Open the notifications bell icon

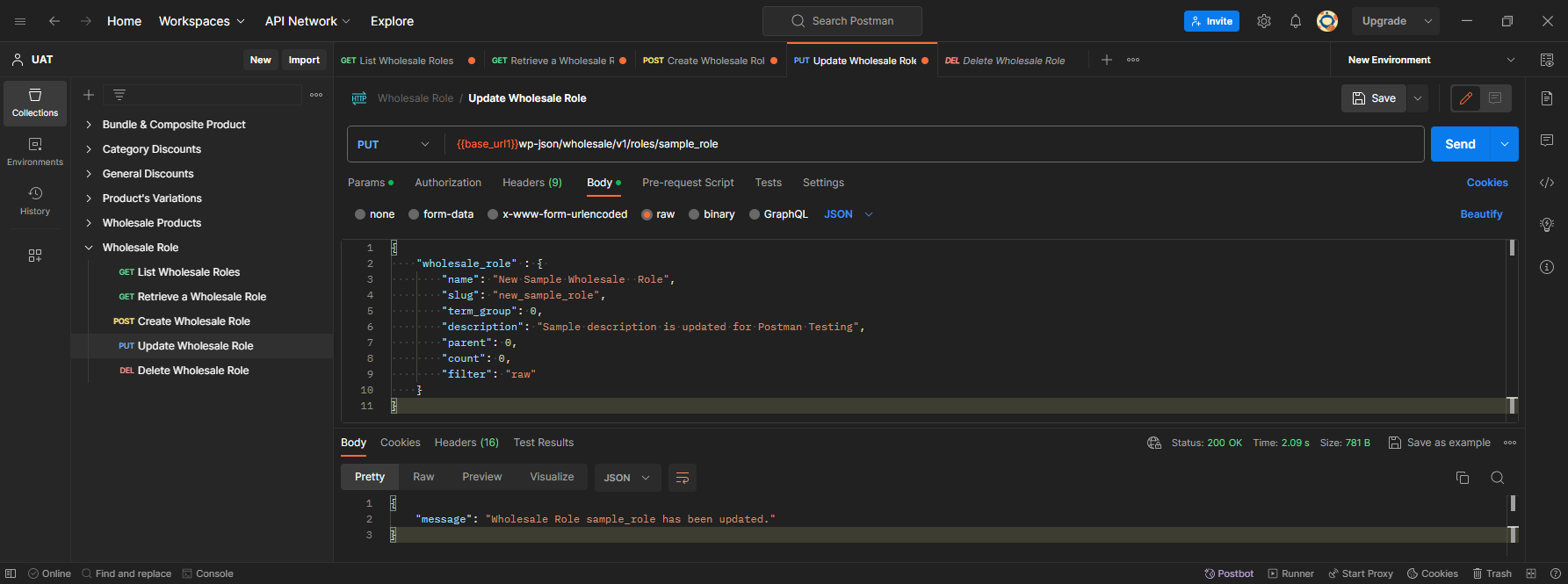1296,21
